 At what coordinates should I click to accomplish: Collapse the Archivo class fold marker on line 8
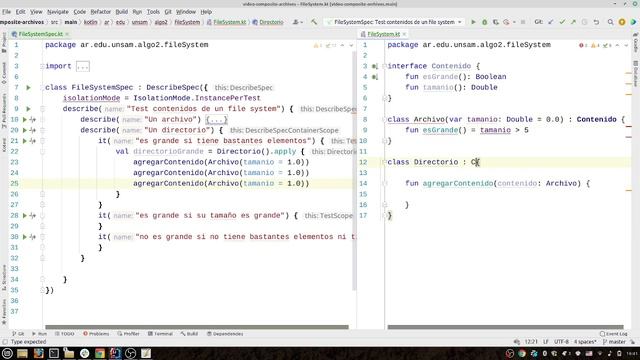384,120
